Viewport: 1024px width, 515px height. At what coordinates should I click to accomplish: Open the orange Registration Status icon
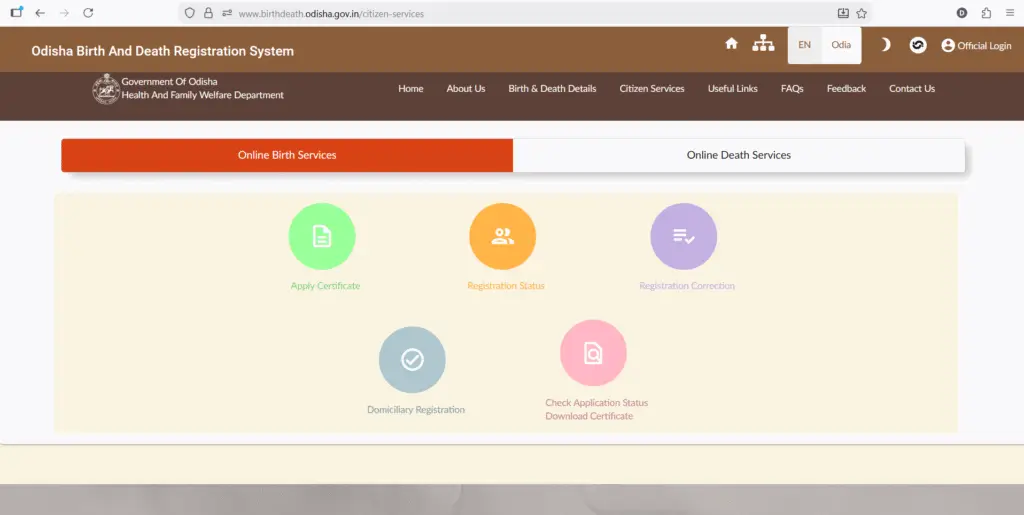pyautogui.click(x=502, y=237)
